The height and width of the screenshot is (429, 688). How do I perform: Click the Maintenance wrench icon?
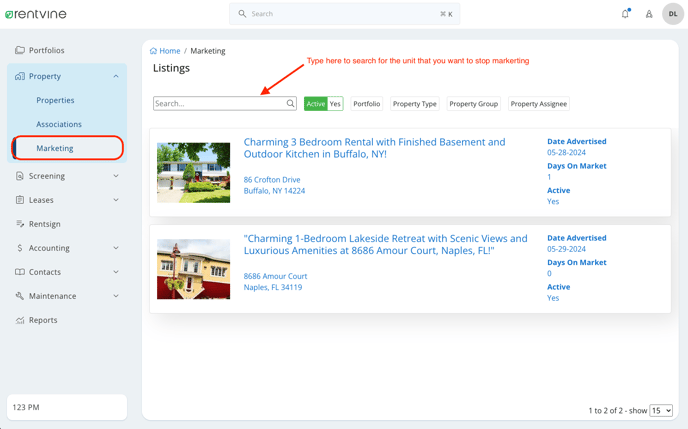(x=20, y=296)
